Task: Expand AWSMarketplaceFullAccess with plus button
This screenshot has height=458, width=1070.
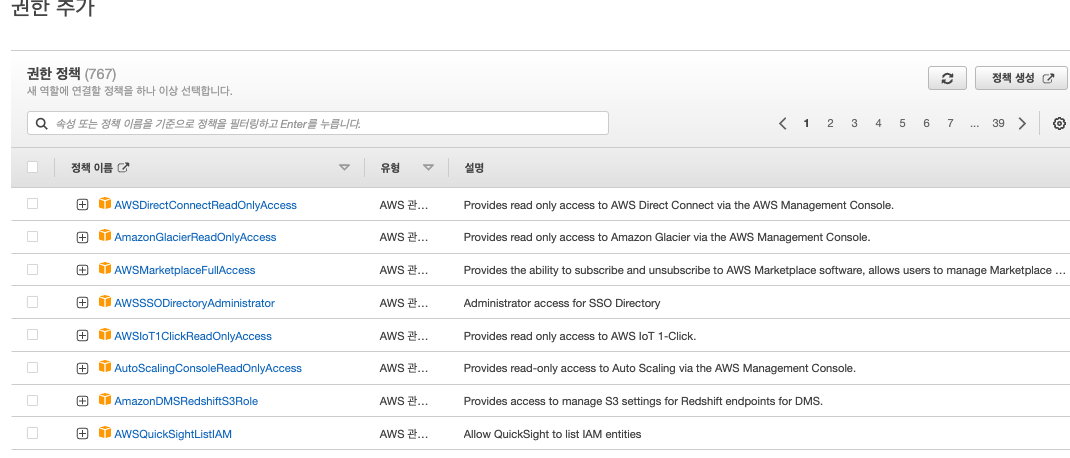Action: tap(83, 270)
